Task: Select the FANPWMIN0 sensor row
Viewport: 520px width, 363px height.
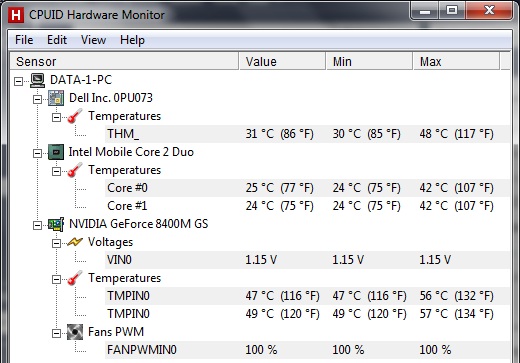Action: coord(307,350)
